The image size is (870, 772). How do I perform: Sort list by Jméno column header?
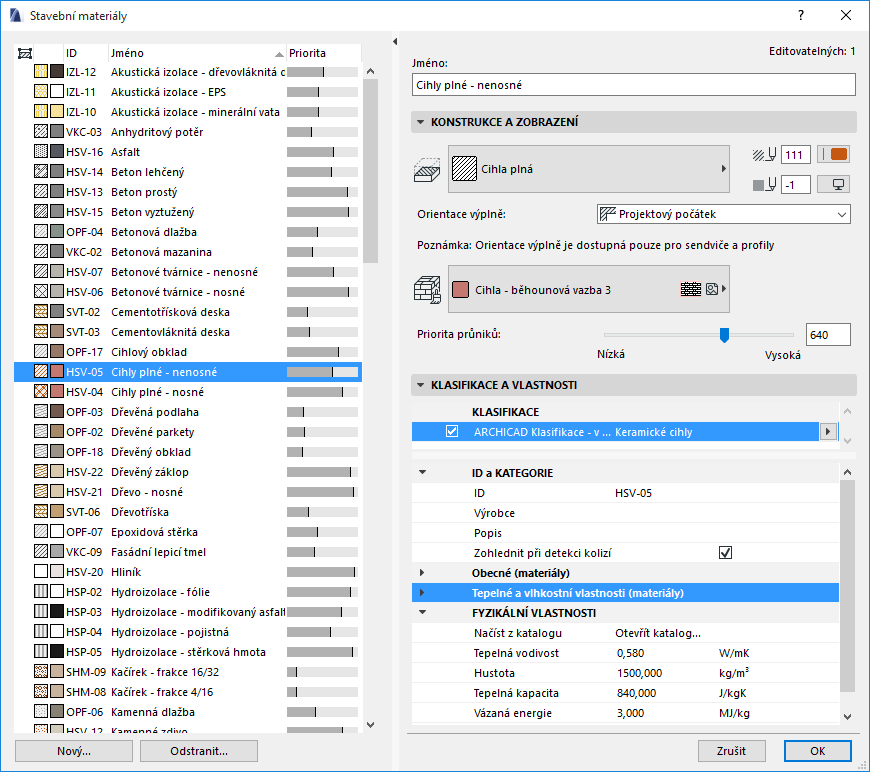(x=197, y=53)
